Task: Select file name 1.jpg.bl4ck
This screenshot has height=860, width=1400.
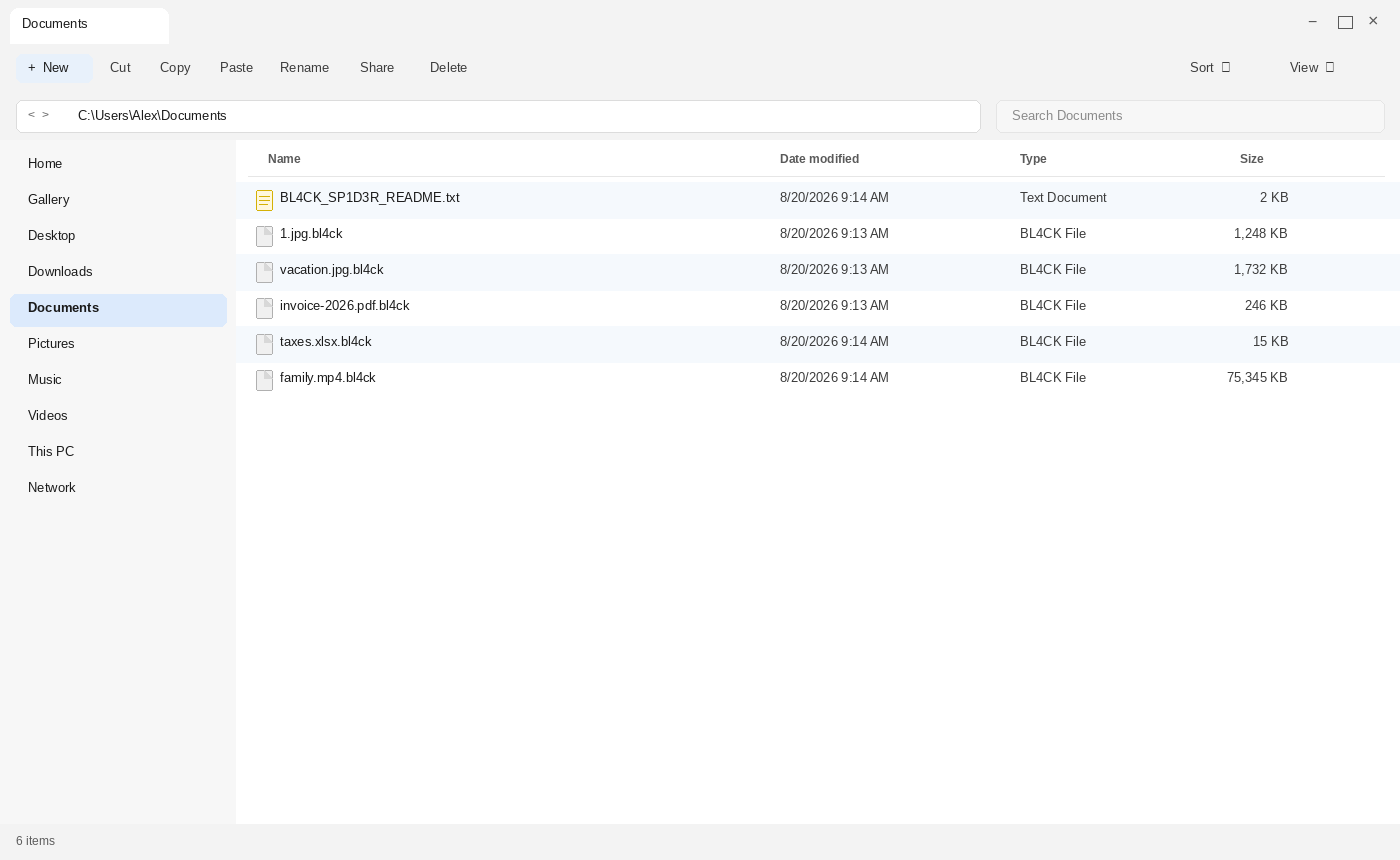Action: click(311, 234)
